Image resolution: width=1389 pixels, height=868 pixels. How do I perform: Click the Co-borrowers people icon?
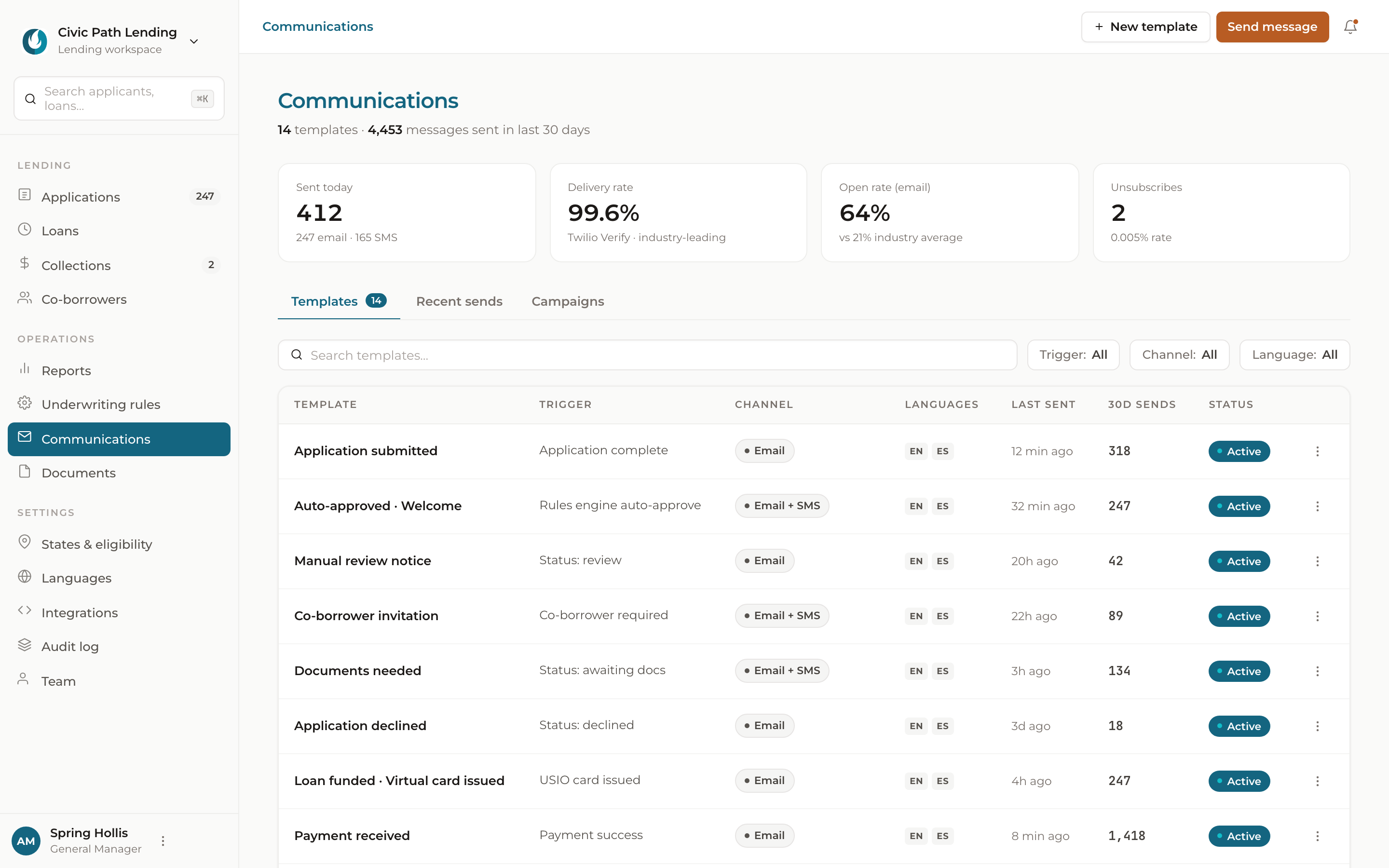coord(25,298)
